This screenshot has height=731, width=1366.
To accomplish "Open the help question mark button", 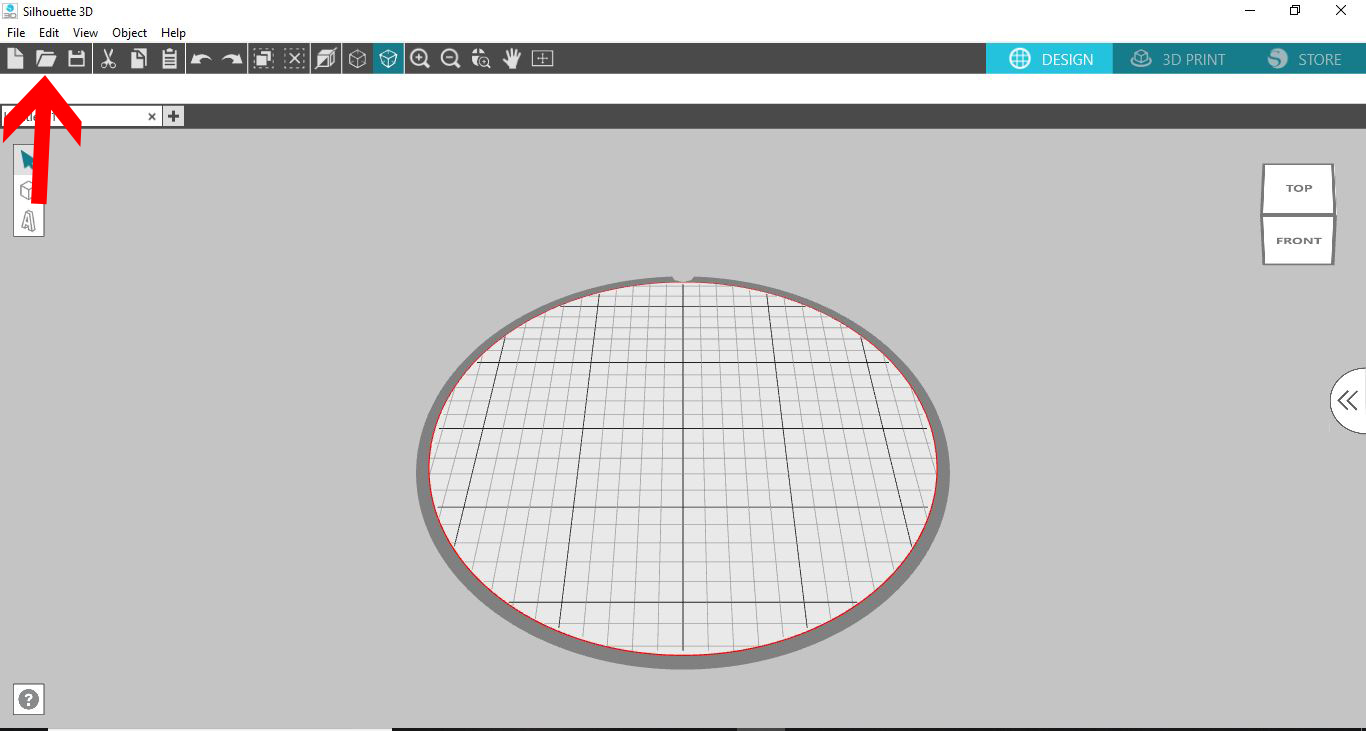I will tap(29, 700).
